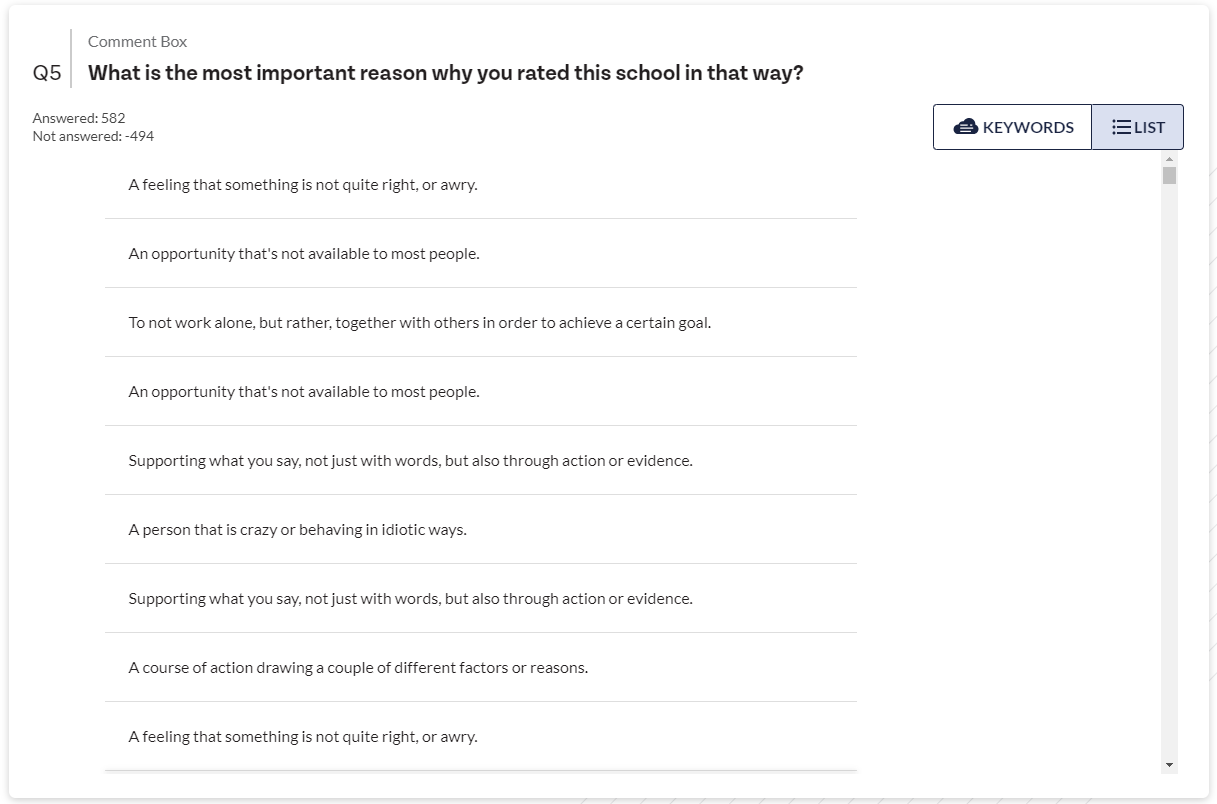Click the 'Comment Box' question type label
The image size is (1217, 804).
(137, 41)
